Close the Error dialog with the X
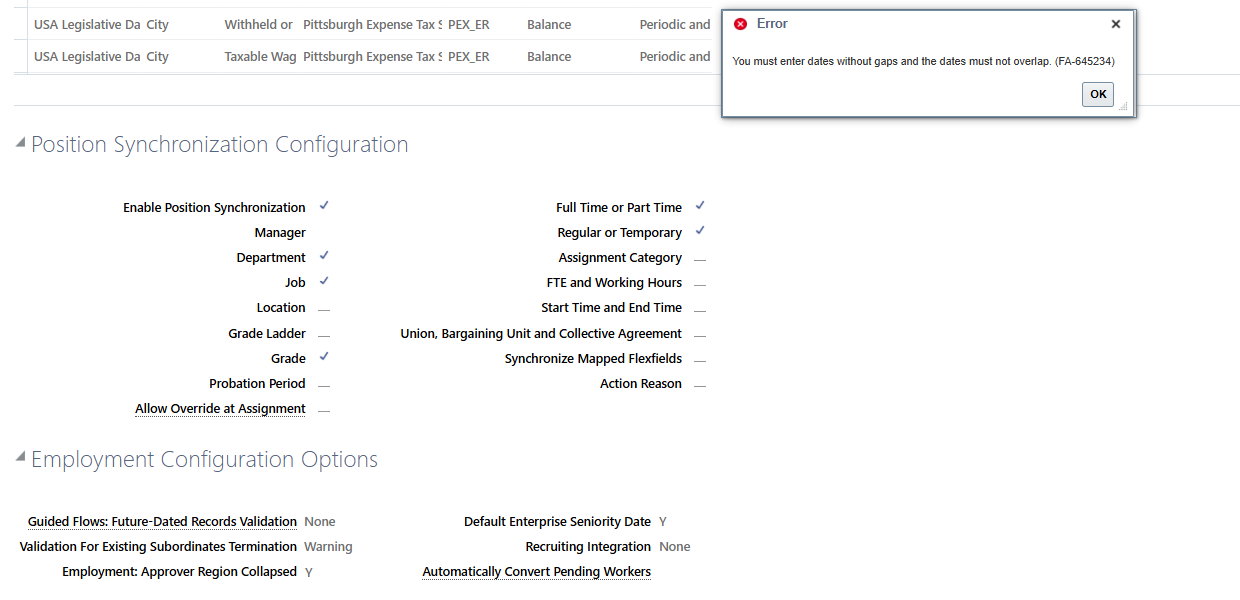 coord(1116,23)
